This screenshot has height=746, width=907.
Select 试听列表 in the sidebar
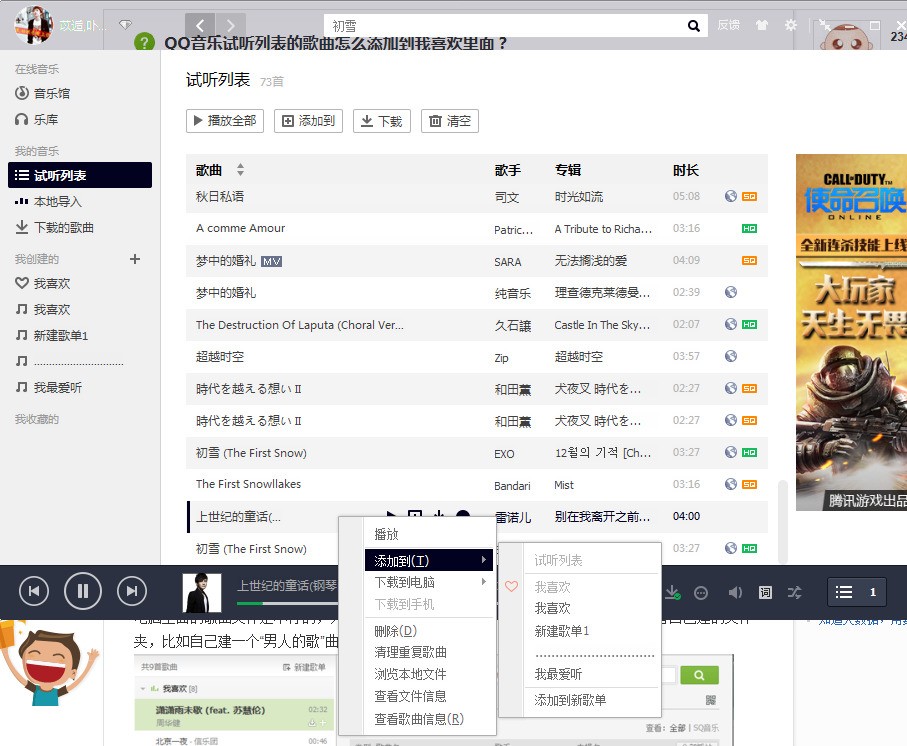(80, 175)
